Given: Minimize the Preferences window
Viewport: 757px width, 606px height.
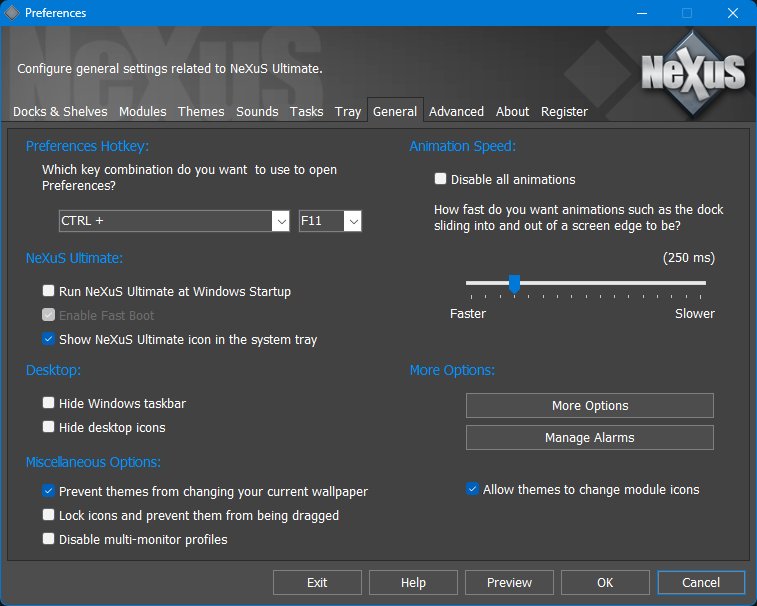Looking at the screenshot, I should click(x=642, y=13).
